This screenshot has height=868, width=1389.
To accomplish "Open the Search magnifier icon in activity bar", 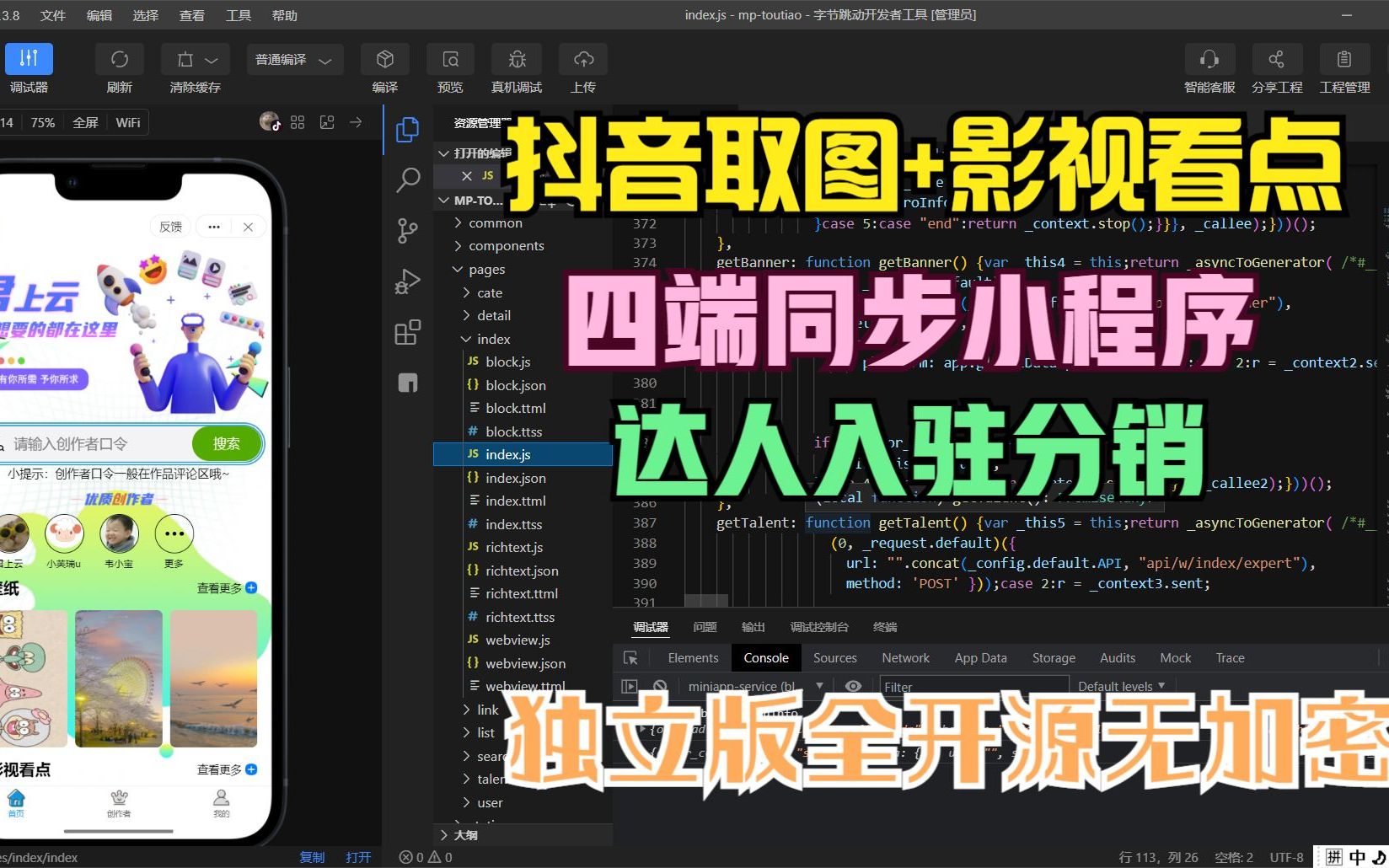I will [x=408, y=179].
